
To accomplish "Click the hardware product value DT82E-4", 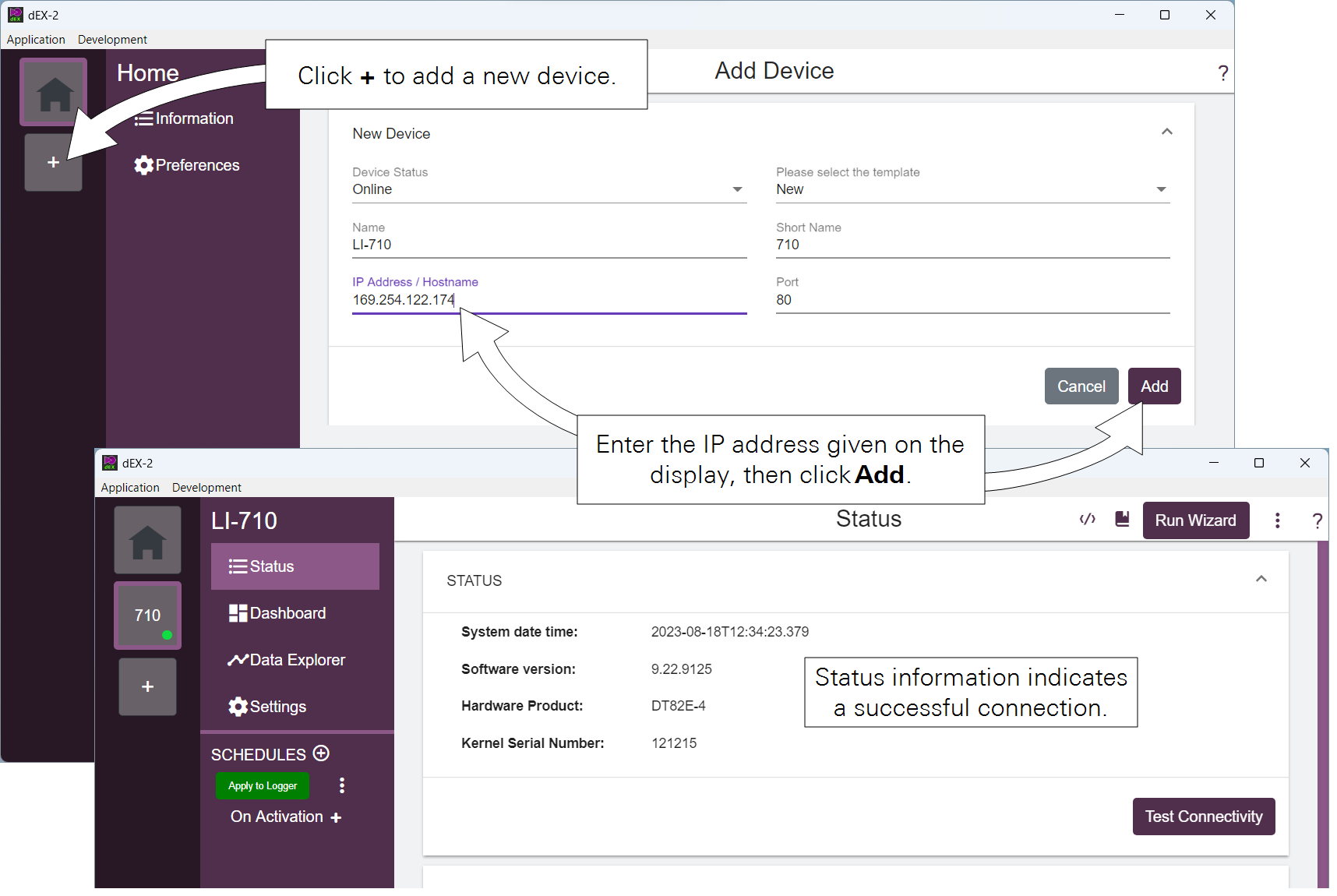I will pos(679,706).
